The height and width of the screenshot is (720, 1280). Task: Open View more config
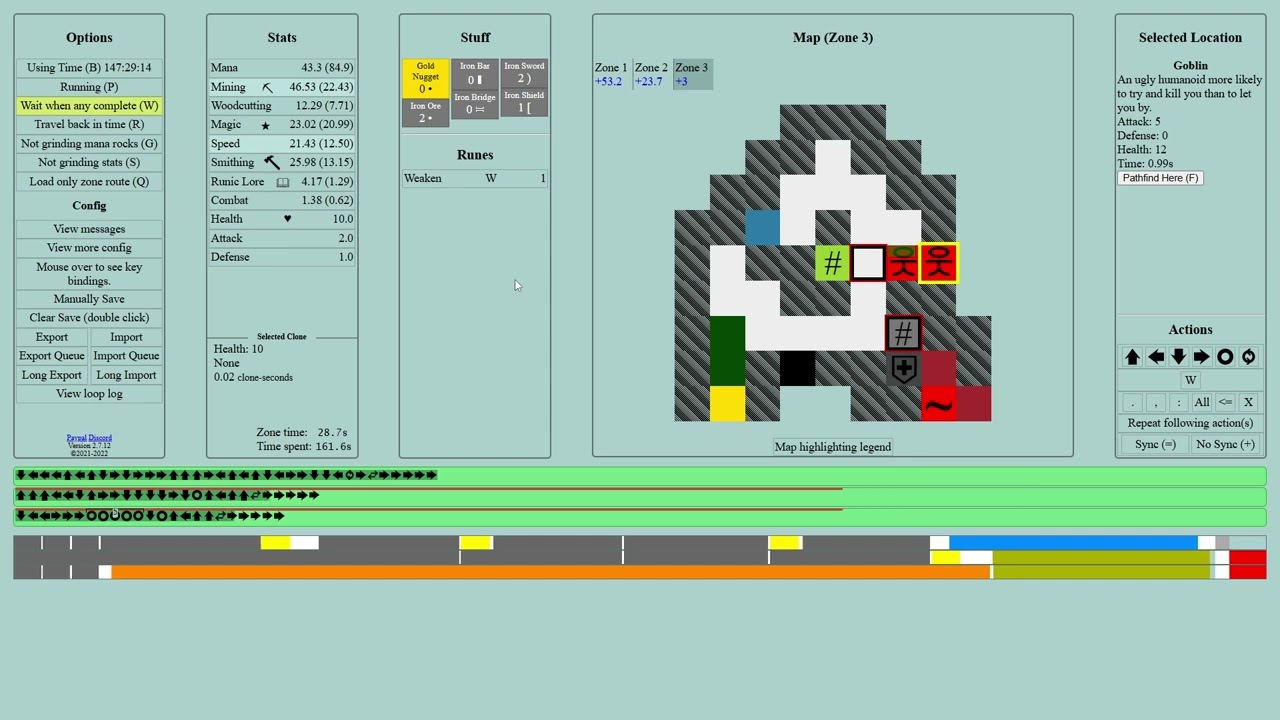[x=89, y=248]
